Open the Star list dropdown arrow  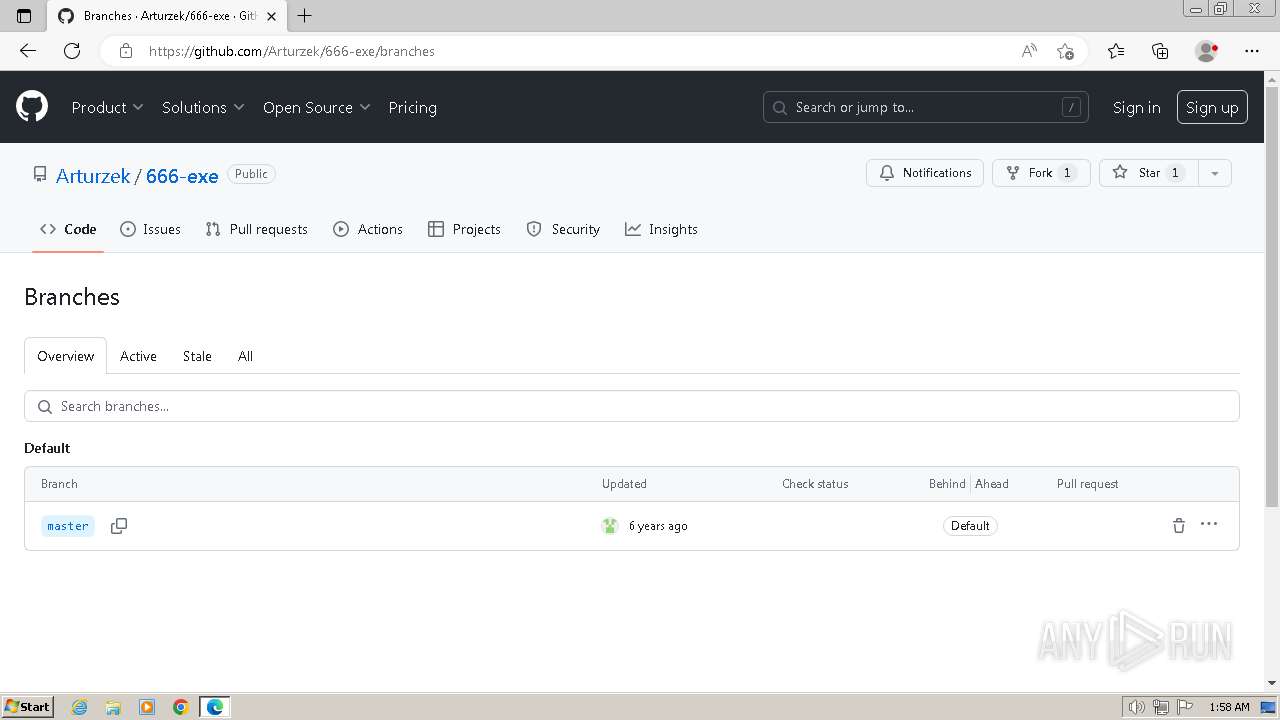(x=1214, y=173)
